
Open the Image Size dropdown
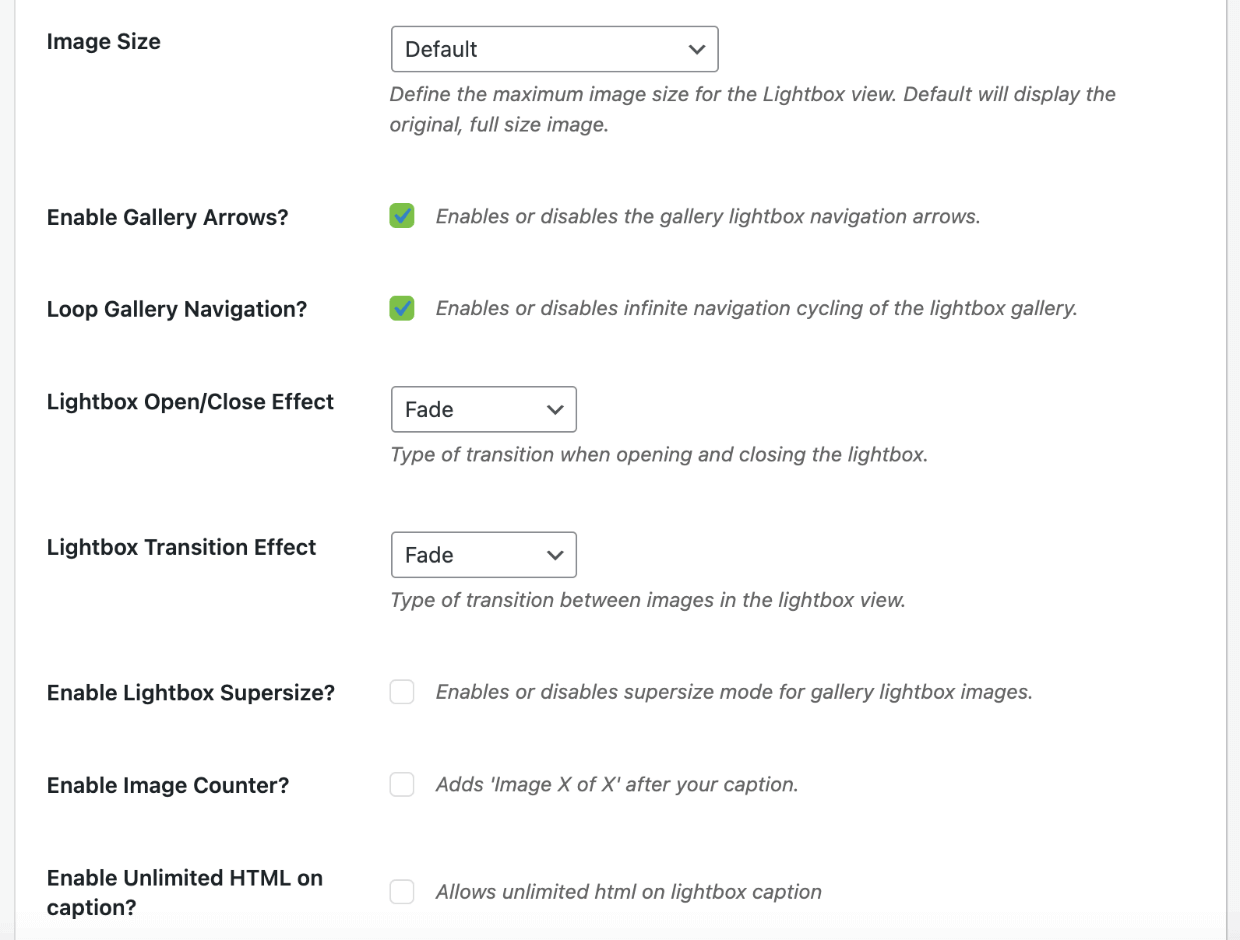(x=555, y=49)
